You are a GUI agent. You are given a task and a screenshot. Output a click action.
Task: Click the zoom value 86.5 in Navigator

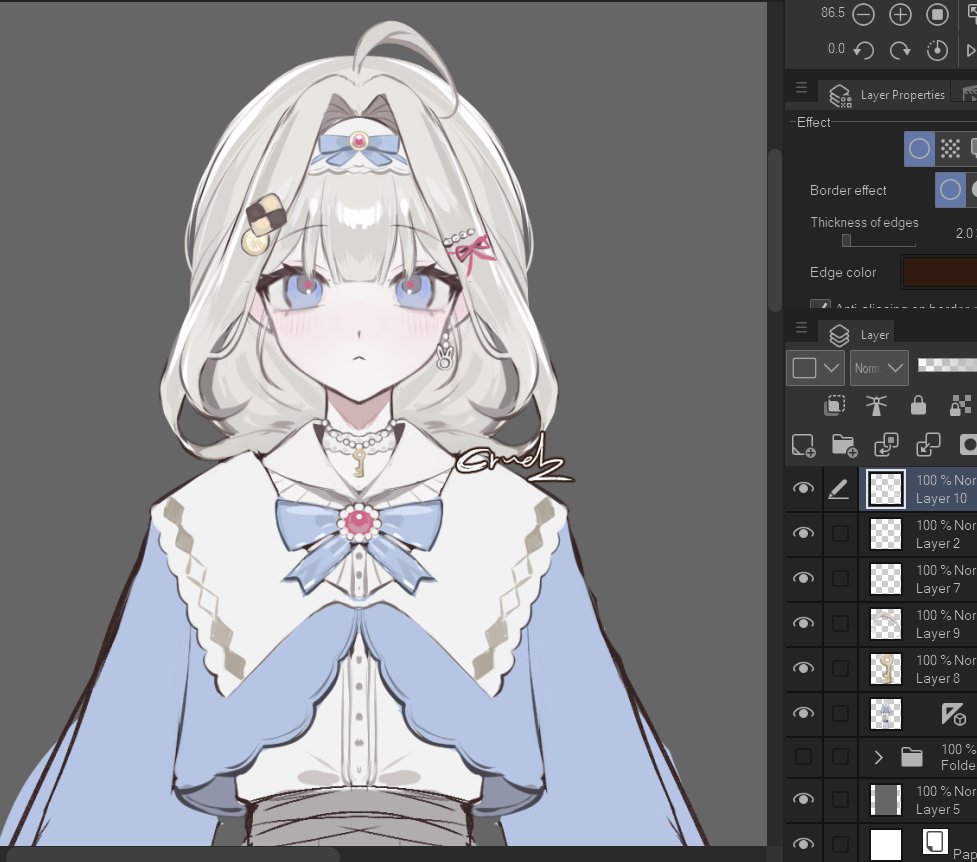click(x=832, y=12)
